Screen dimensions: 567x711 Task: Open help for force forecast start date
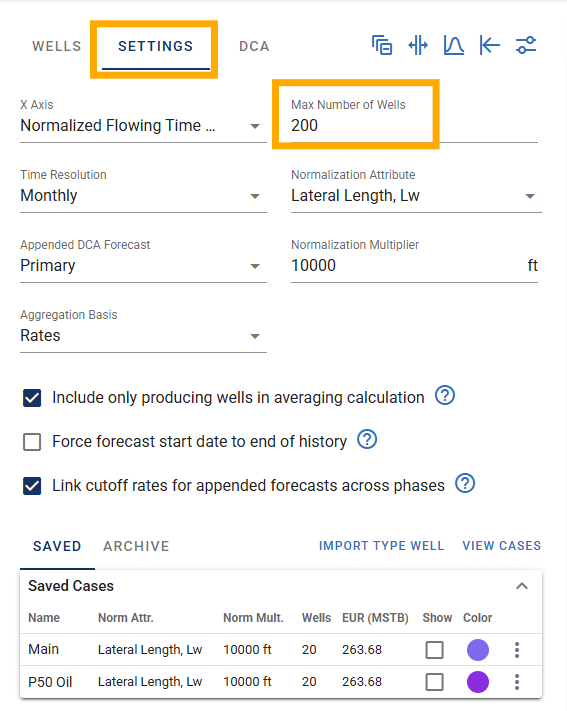point(367,439)
